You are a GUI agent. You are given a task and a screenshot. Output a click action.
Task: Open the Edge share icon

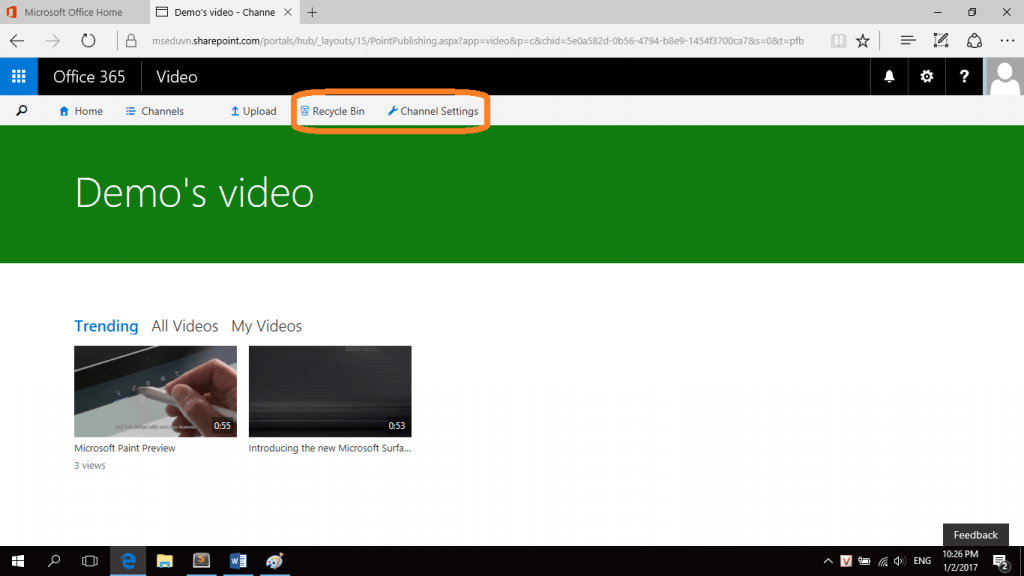(x=974, y=40)
